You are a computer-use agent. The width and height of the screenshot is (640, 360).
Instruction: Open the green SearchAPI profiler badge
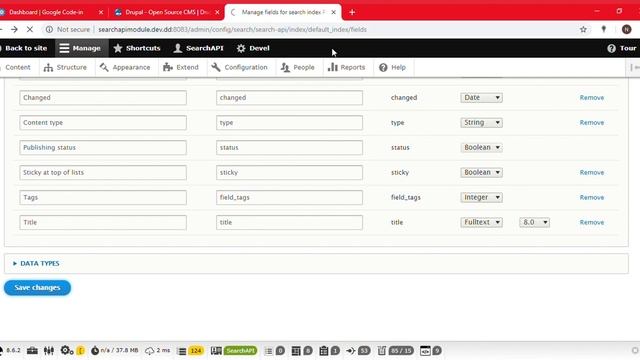point(240,350)
